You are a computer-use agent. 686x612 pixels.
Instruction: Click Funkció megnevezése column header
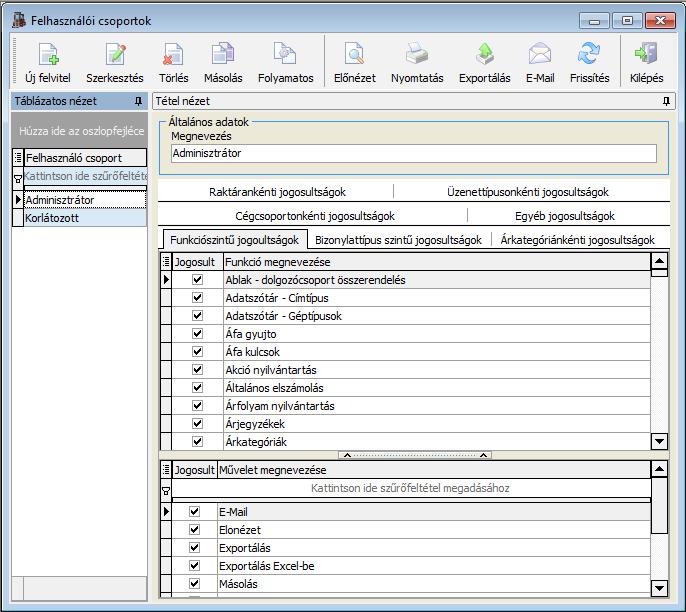pos(437,262)
